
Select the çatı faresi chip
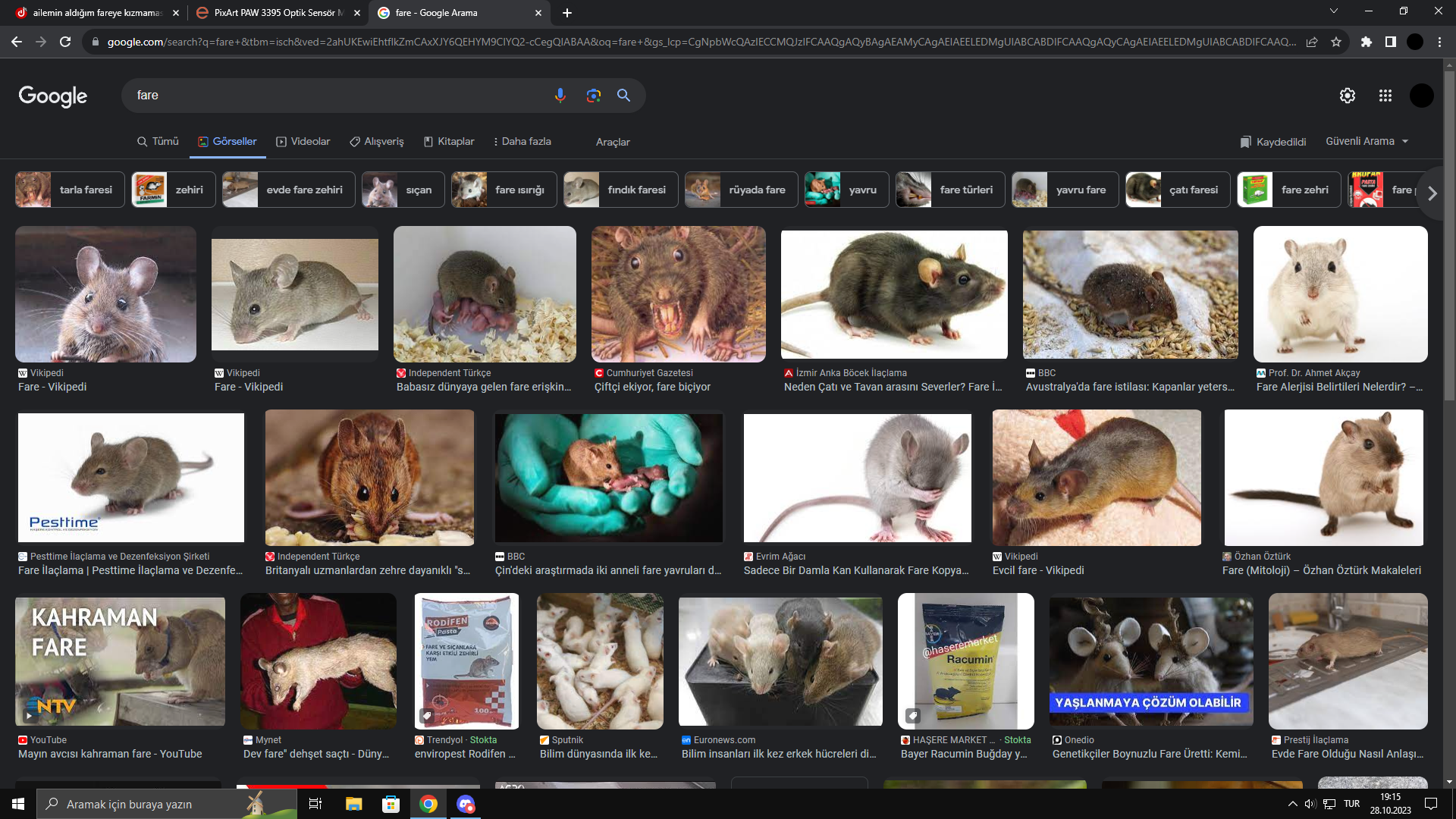[1178, 190]
